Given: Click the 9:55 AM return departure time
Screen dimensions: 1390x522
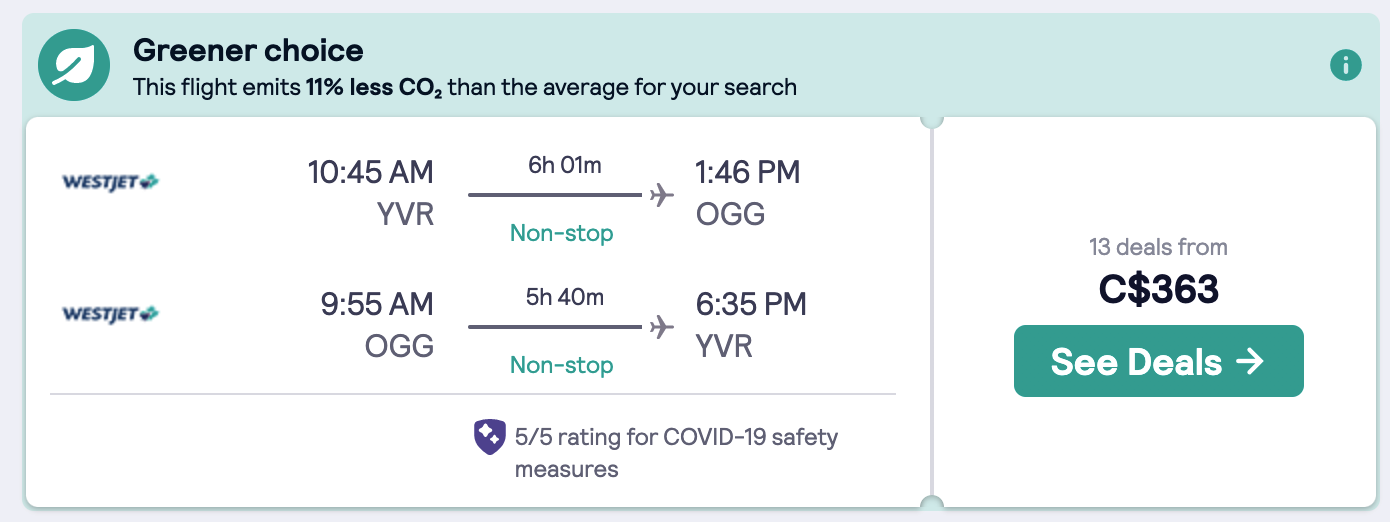Looking at the screenshot, I should [377, 304].
